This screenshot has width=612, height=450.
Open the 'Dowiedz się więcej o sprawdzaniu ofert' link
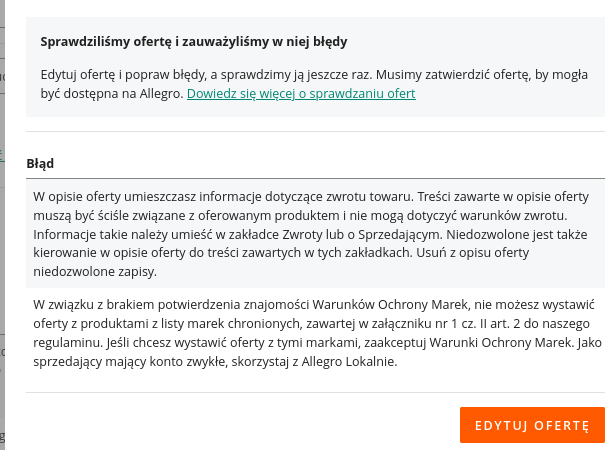pyautogui.click(x=301, y=94)
